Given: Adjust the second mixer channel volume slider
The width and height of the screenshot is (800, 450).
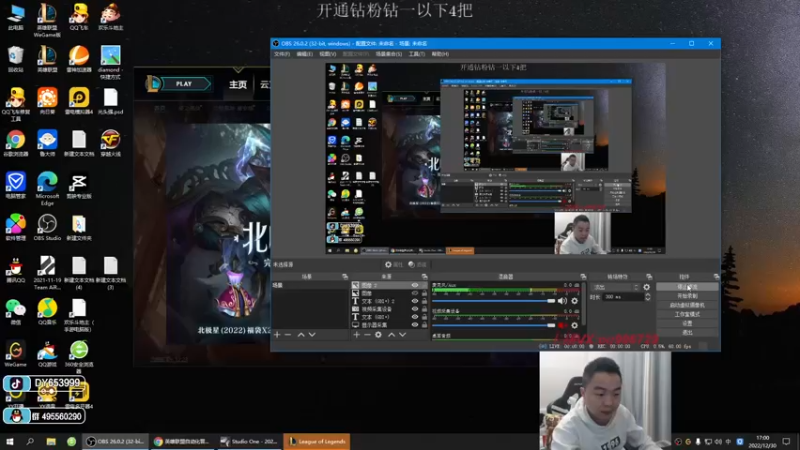Looking at the screenshot, I should click(x=493, y=325).
